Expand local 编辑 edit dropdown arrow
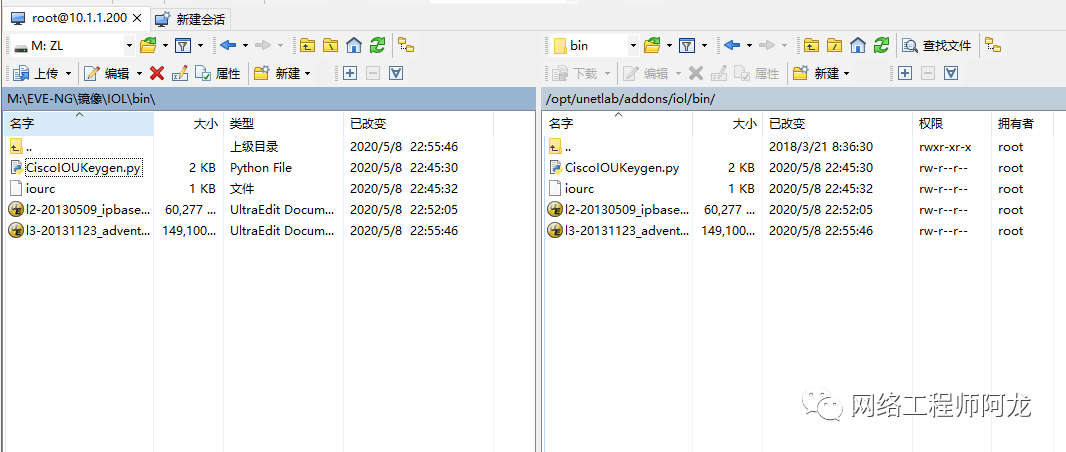 click(x=139, y=73)
